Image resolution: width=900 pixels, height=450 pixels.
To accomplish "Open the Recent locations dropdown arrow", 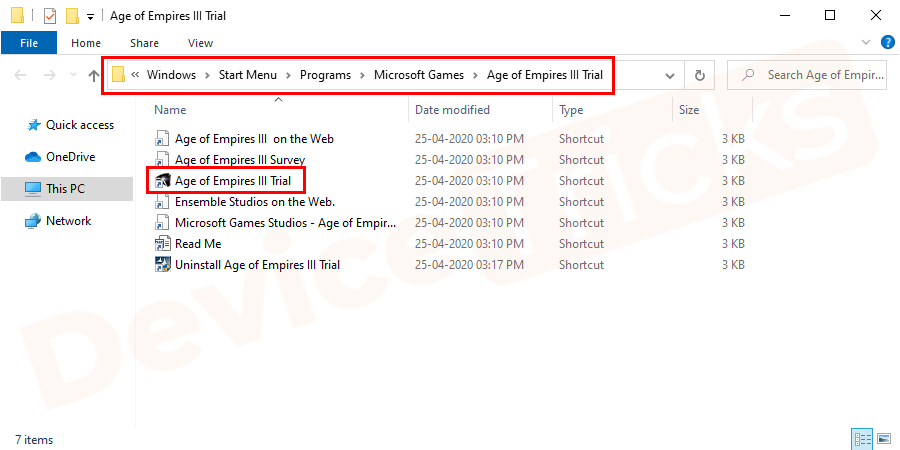I will [73, 75].
